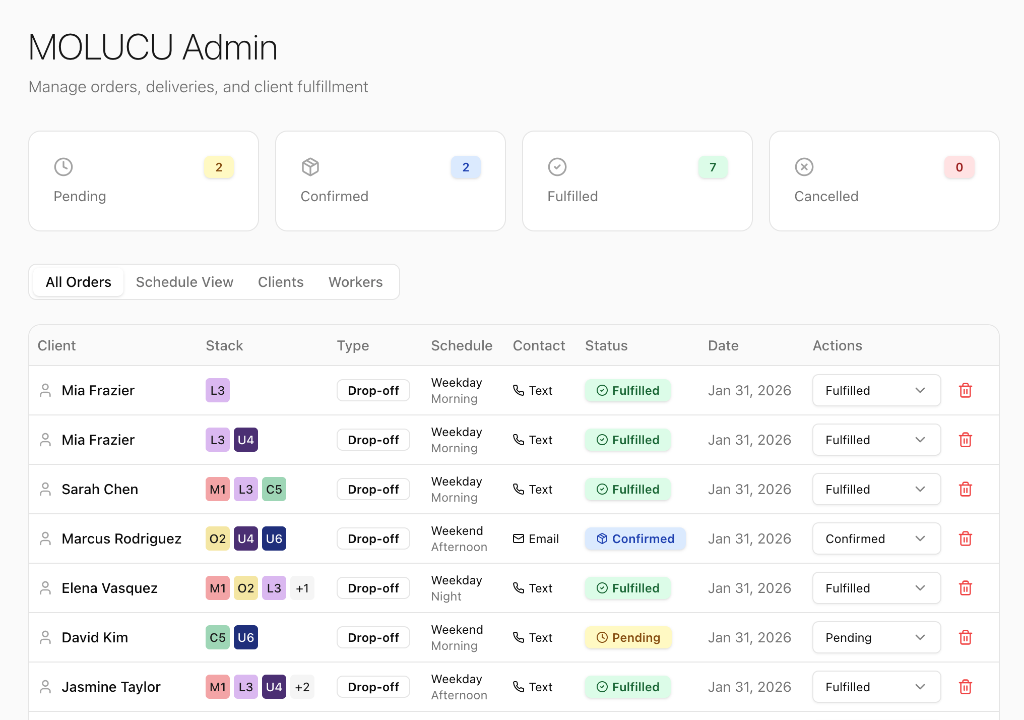This screenshot has width=1024, height=720.
Task: Click the Fulfilled card checkmark icon
Action: tap(557, 167)
